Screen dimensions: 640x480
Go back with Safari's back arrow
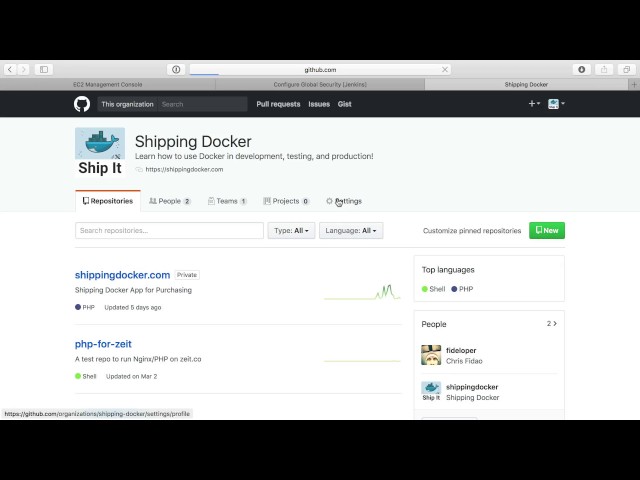tap(10, 69)
